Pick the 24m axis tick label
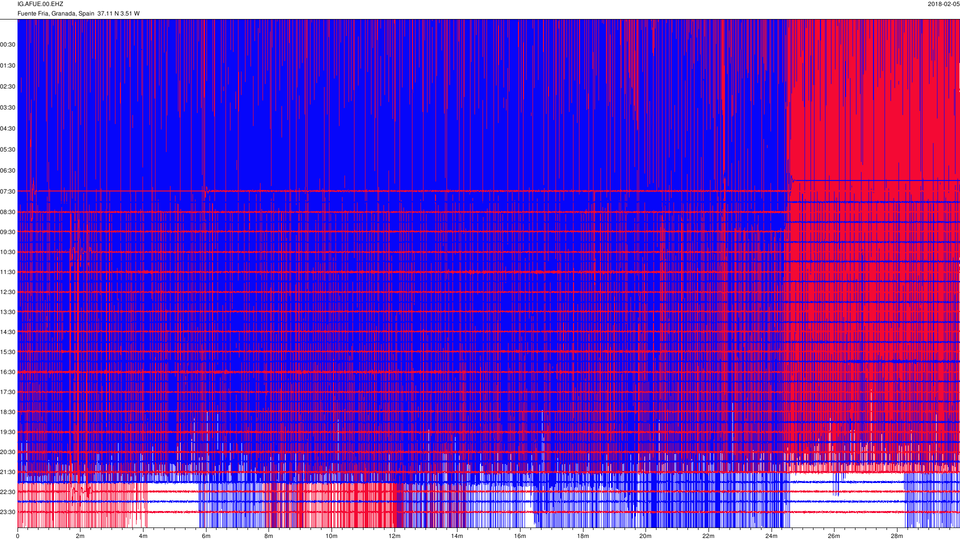 771,536
